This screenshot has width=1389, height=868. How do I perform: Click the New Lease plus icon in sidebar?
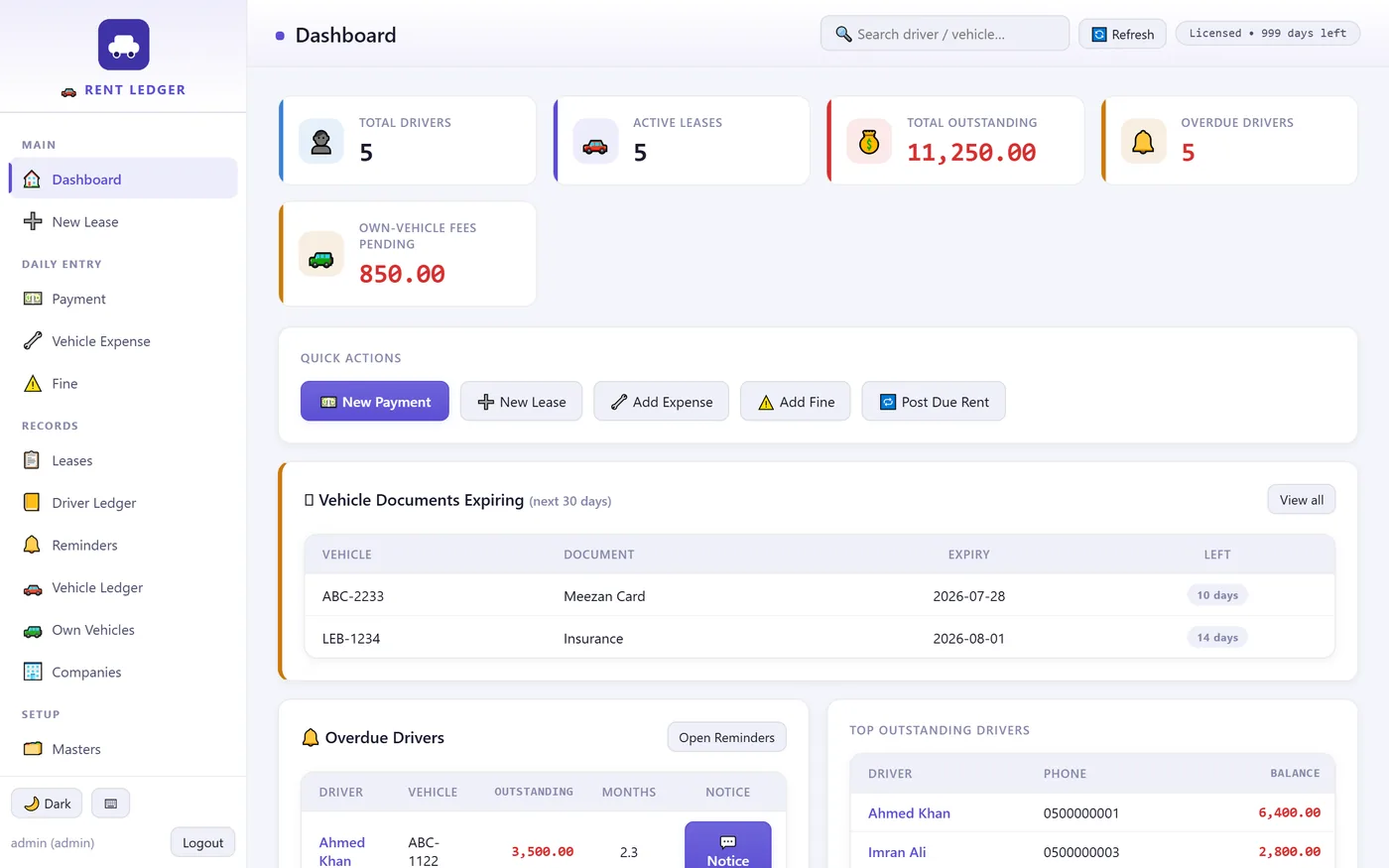(x=33, y=222)
